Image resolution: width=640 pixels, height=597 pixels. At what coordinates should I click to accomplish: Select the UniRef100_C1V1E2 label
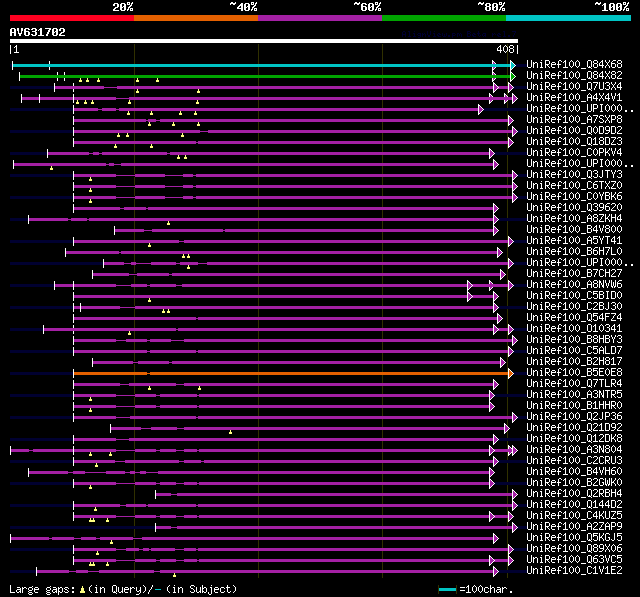tap(574, 571)
